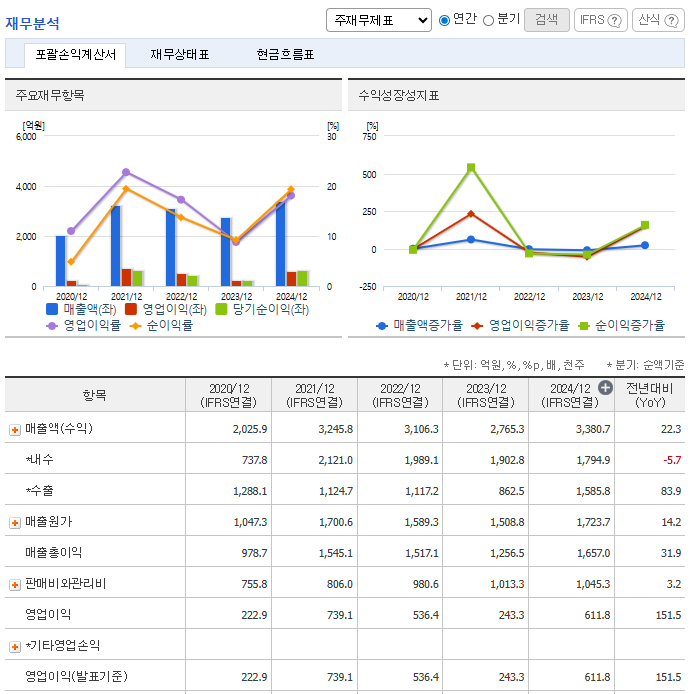Screen dimensions: 692x694
Task: Click the *수출 row label
Action: pyautogui.click(x=39, y=490)
